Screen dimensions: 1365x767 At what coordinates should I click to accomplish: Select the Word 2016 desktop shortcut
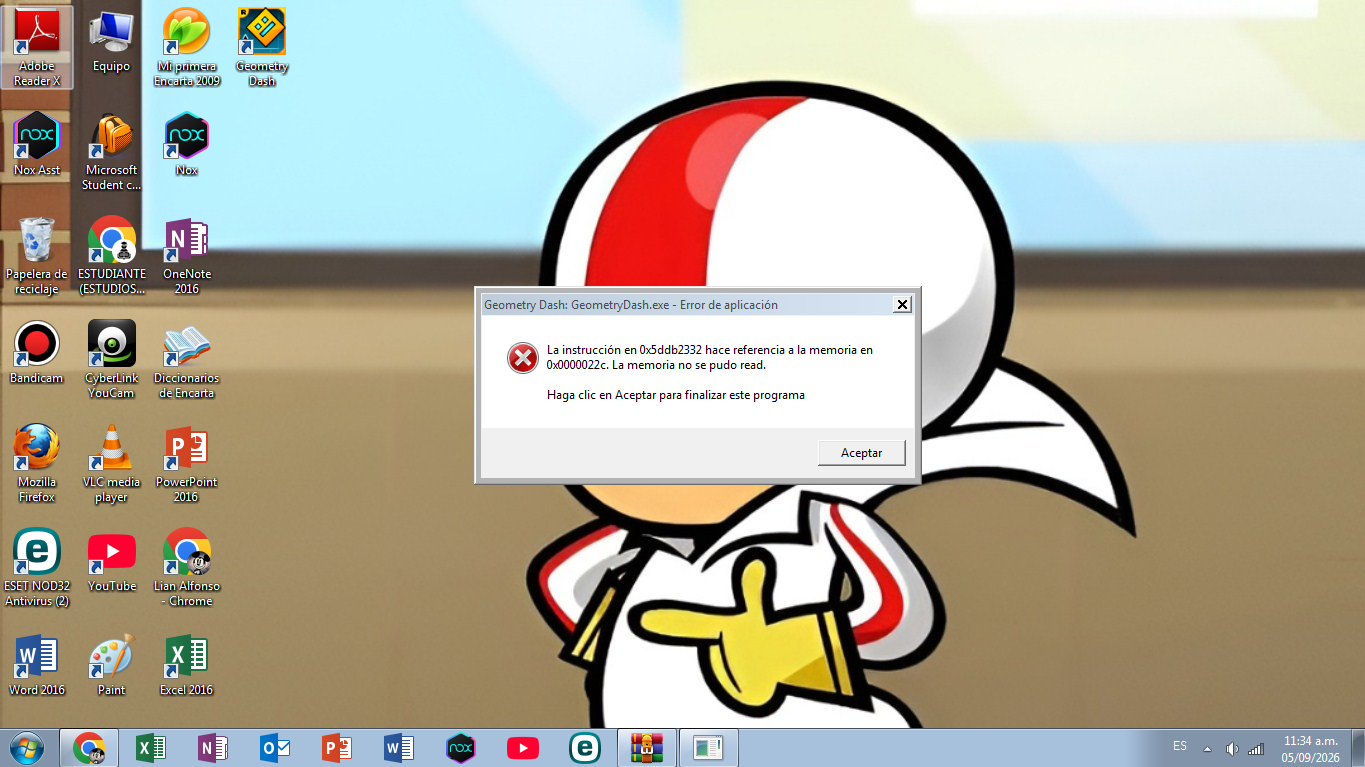pyautogui.click(x=37, y=665)
